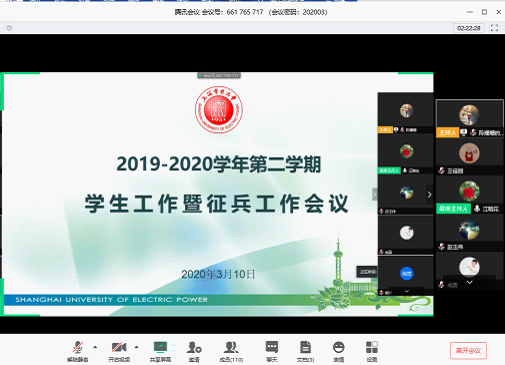Image resolution: width=505 pixels, height=365 pixels.
Task: Open the invite participants icon (邀请)
Action: 194,351
